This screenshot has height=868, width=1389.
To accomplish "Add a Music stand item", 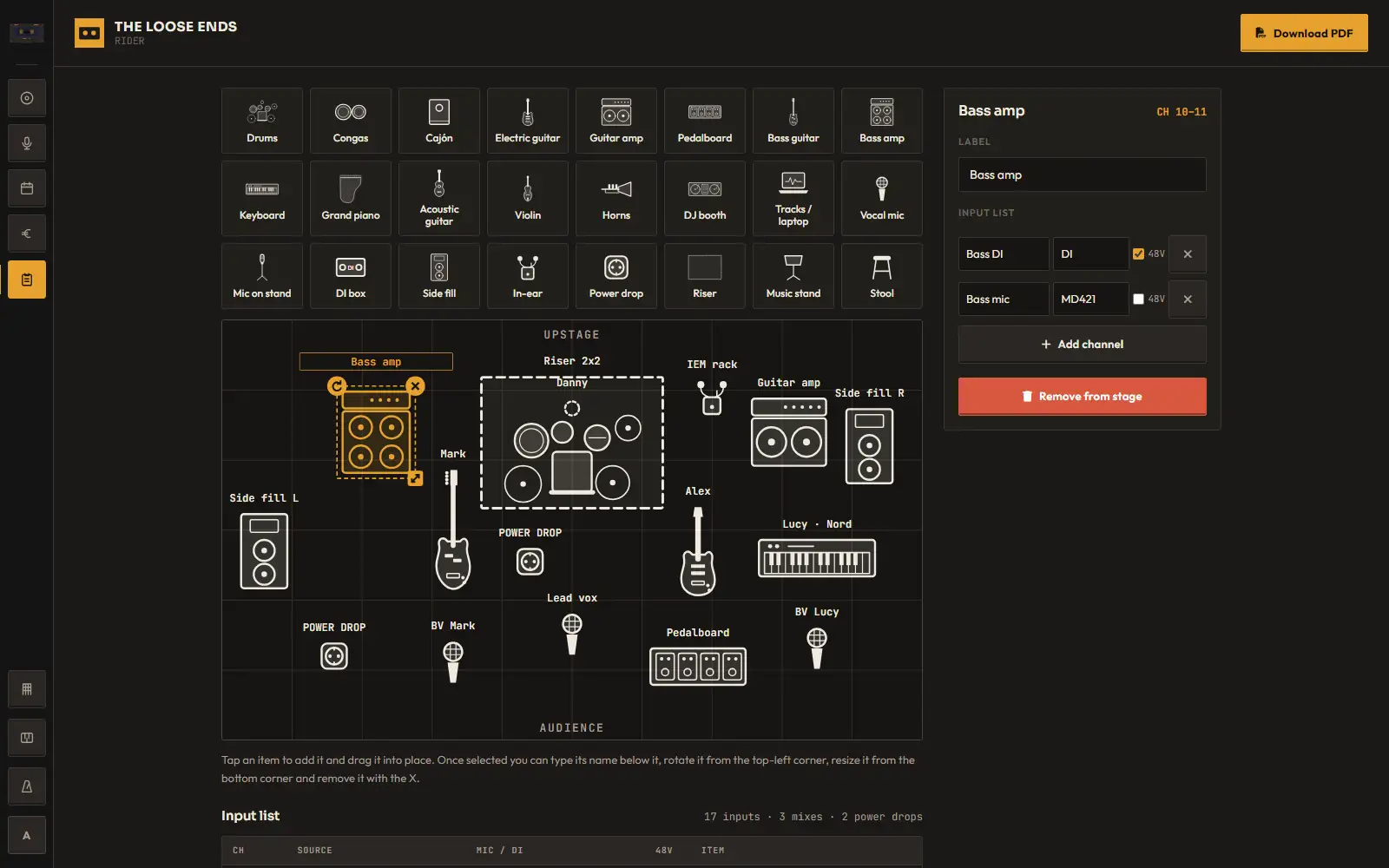I will pos(793,276).
